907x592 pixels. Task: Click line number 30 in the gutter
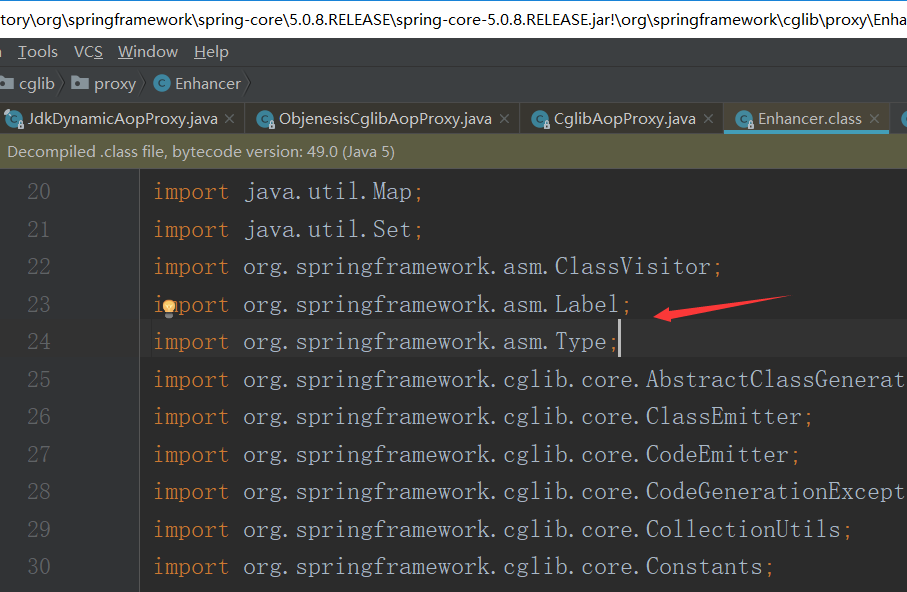pyautogui.click(x=39, y=567)
